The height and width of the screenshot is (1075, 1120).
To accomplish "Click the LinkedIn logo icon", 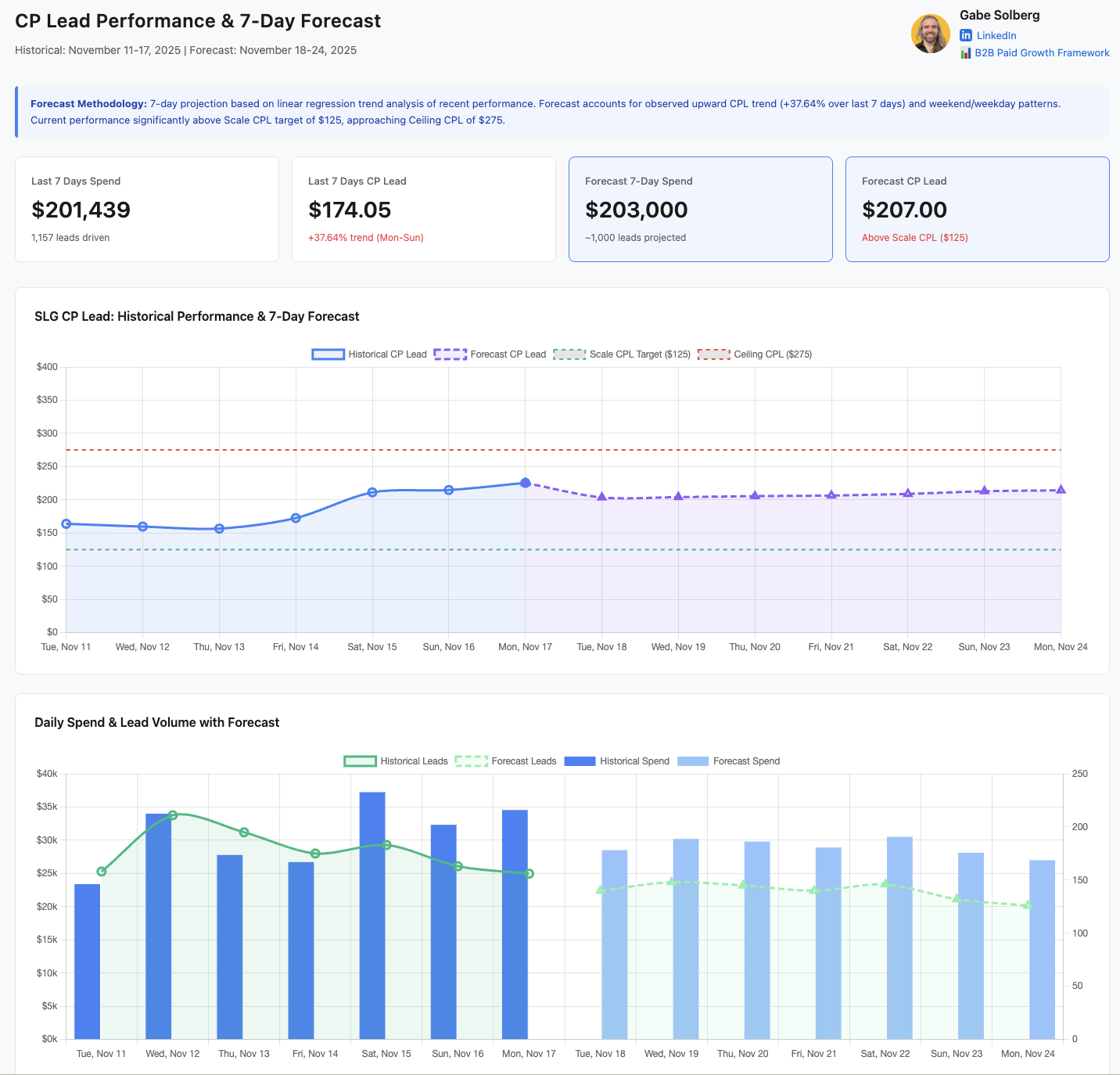I will (966, 35).
